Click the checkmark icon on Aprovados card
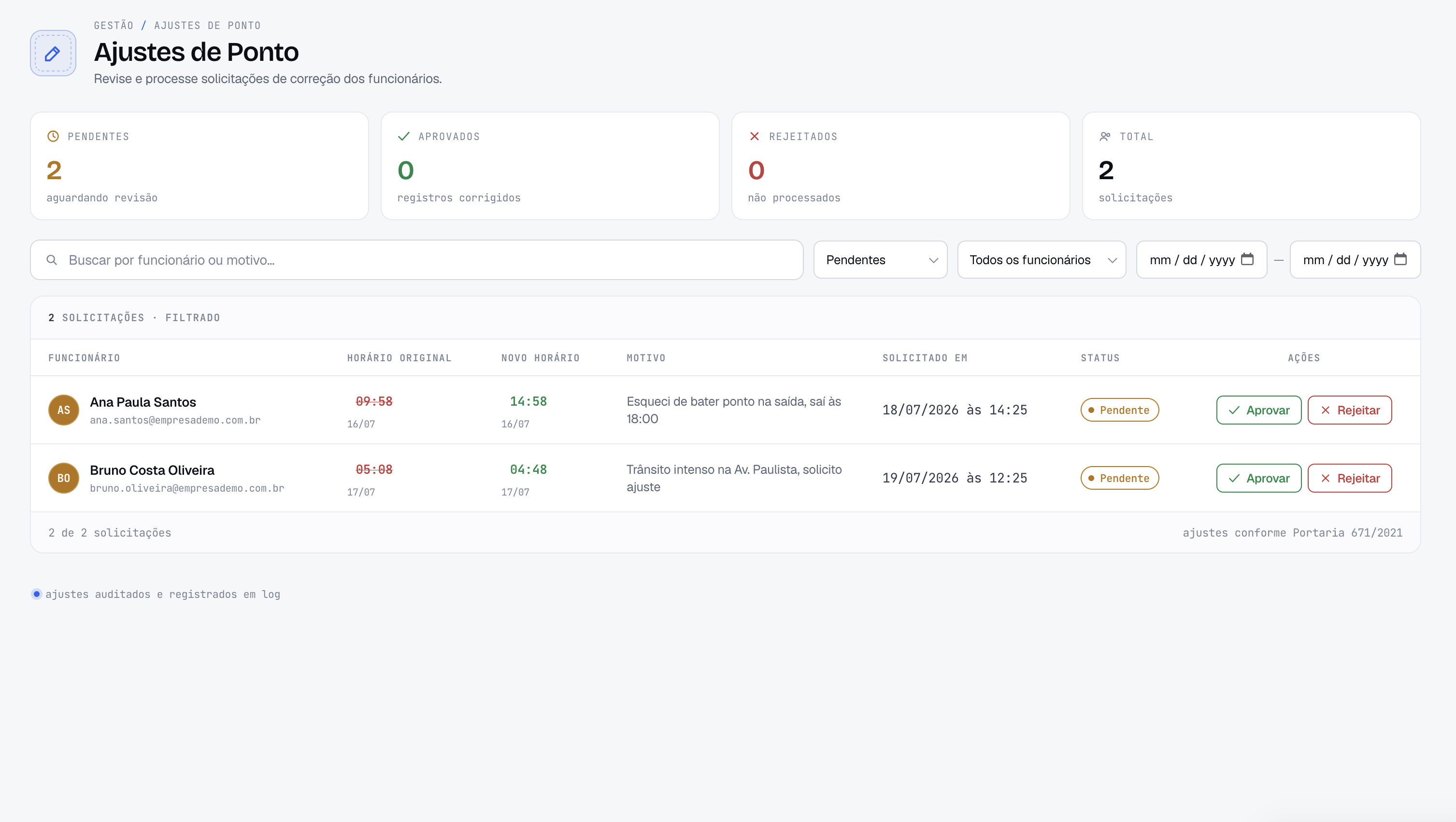This screenshot has height=822, width=1456. (403, 136)
